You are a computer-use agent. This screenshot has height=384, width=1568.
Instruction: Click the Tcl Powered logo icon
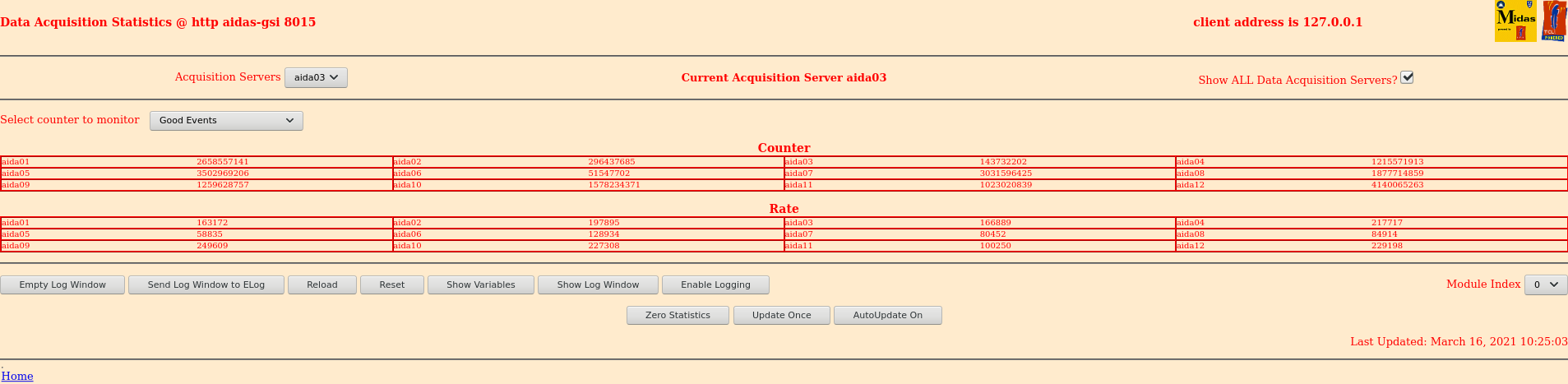tap(1554, 21)
